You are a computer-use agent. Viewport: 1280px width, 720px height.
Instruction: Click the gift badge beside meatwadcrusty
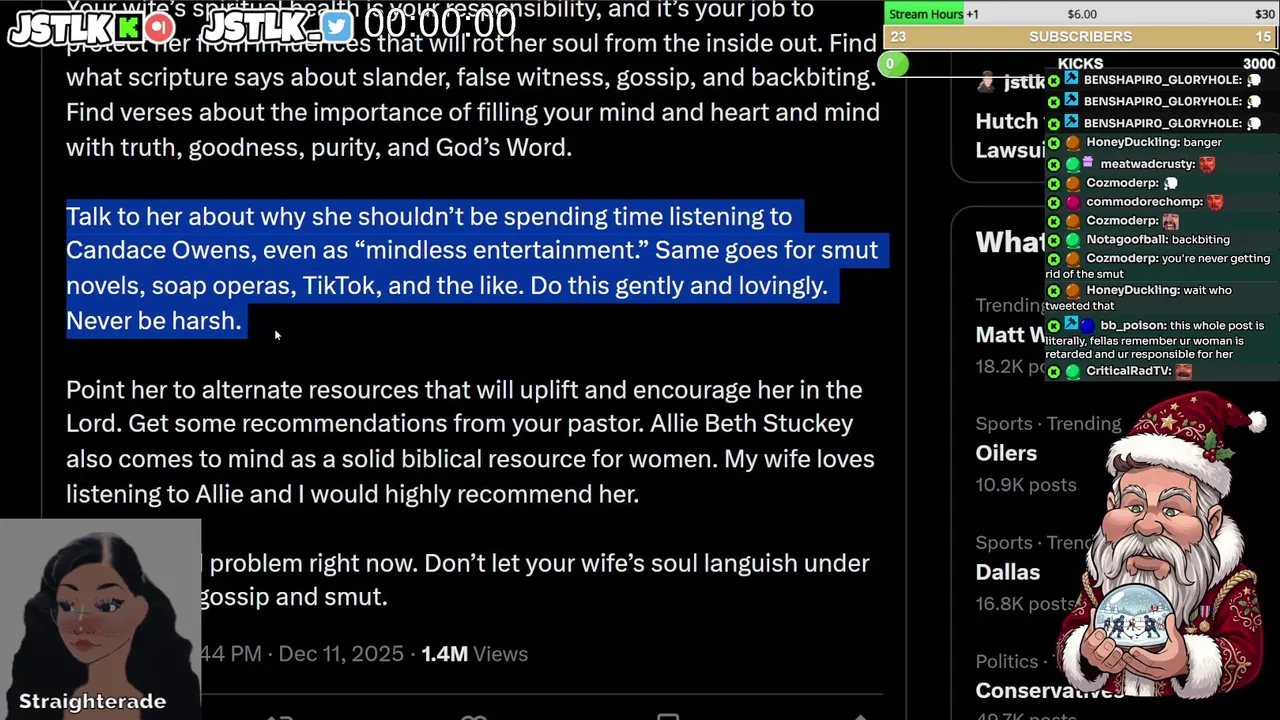[1088, 163]
